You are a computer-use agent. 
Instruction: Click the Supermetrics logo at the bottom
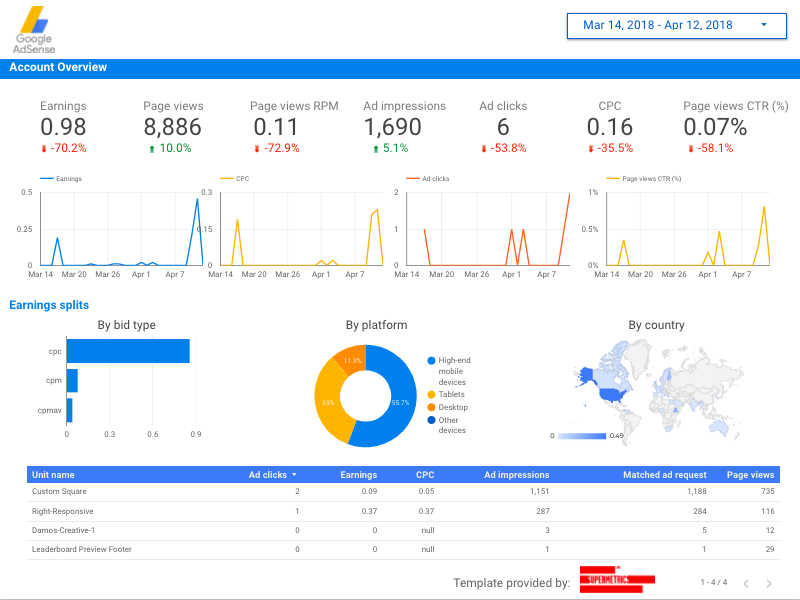[x=615, y=580]
